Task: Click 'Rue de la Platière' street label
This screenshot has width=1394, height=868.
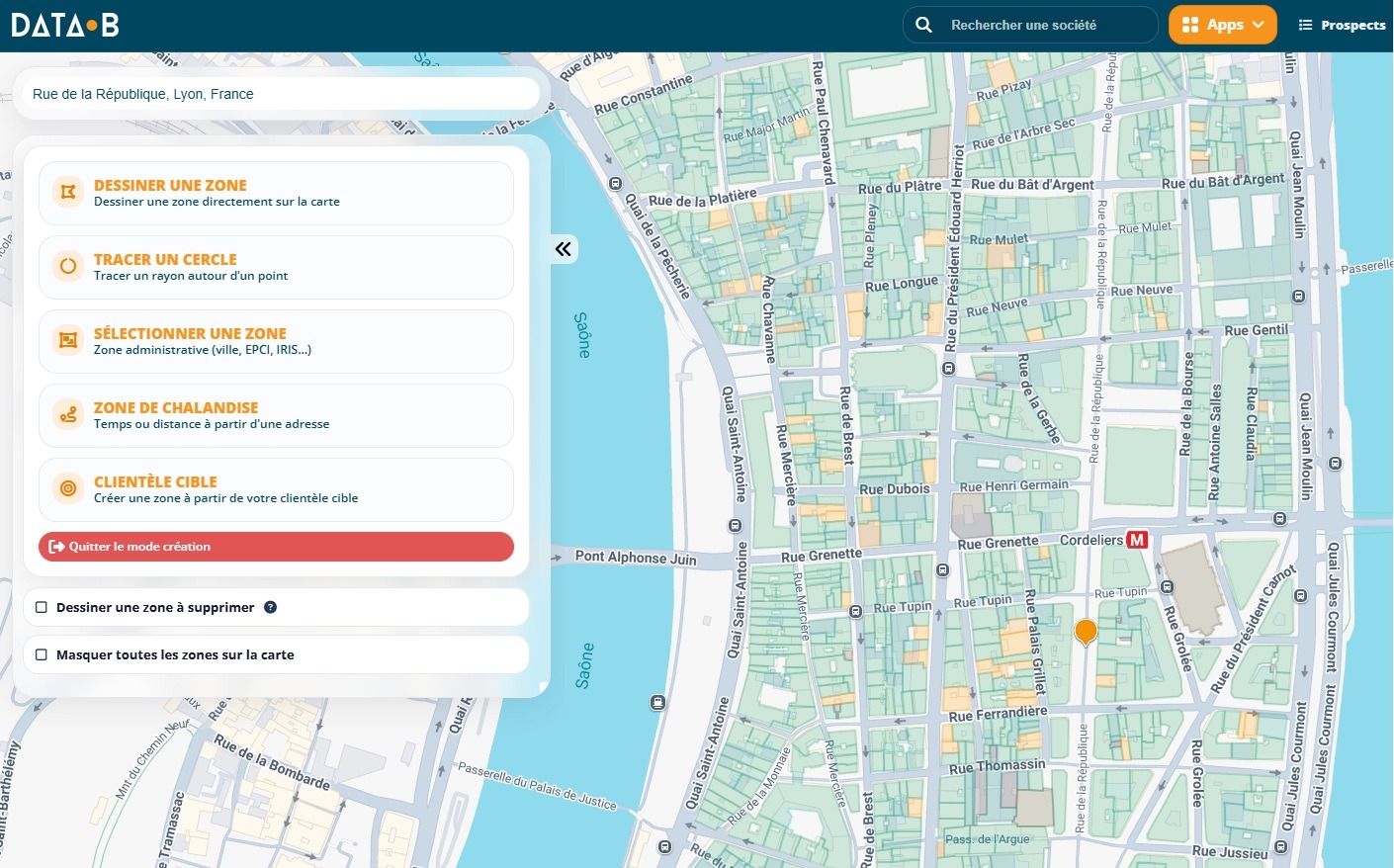Action: point(702,198)
